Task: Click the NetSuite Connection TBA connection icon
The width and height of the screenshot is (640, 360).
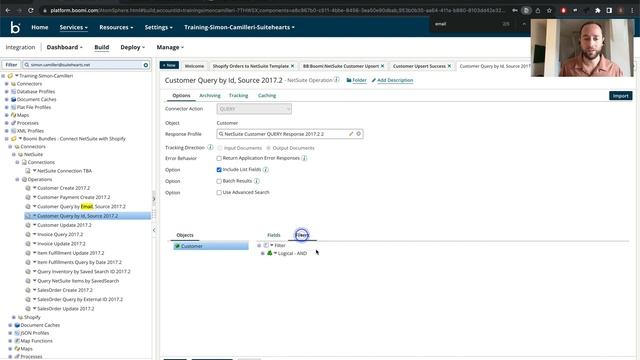Action: point(28,171)
